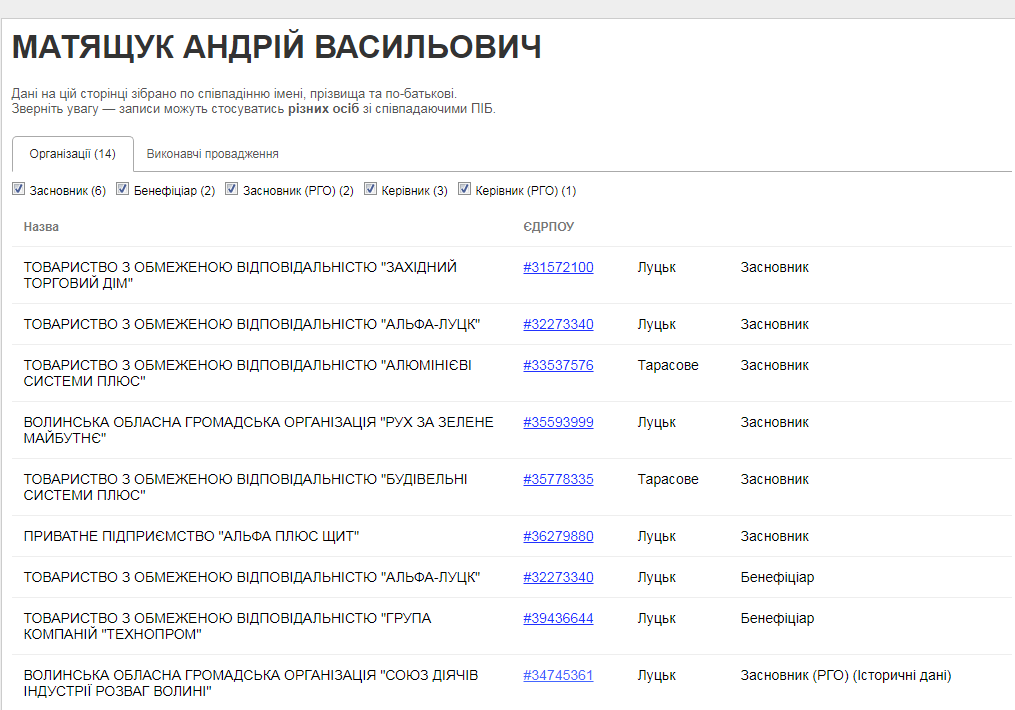Open the ЄДРПОУ link #35593999

558,422
